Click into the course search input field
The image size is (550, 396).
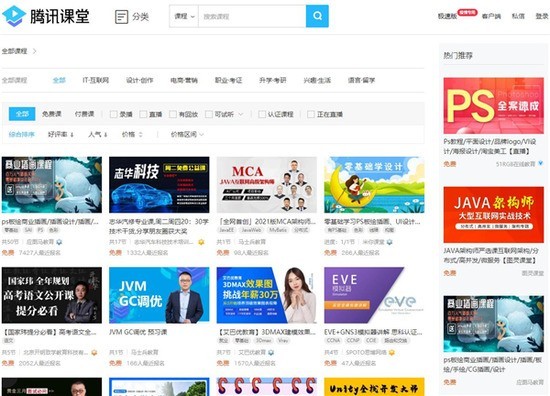[x=252, y=16]
